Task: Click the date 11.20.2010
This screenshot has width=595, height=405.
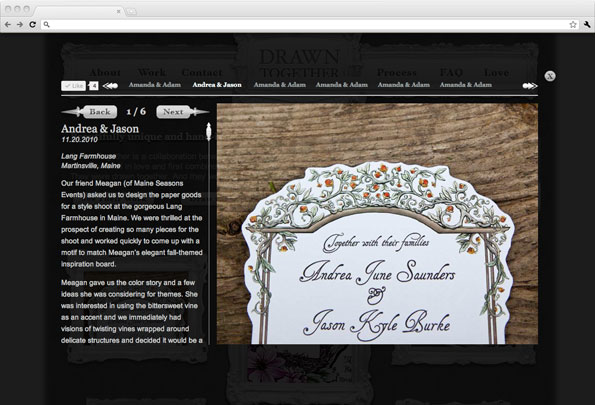Action: pos(79,140)
